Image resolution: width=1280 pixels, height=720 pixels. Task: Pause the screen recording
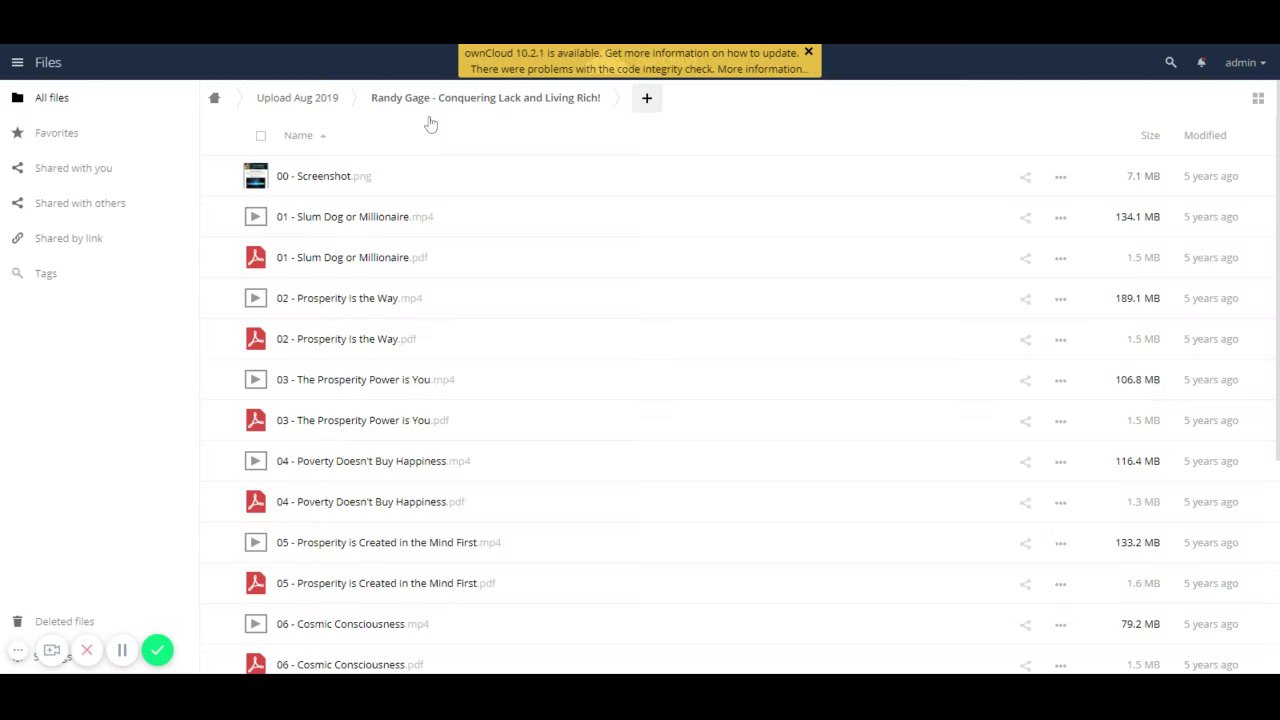click(x=122, y=651)
